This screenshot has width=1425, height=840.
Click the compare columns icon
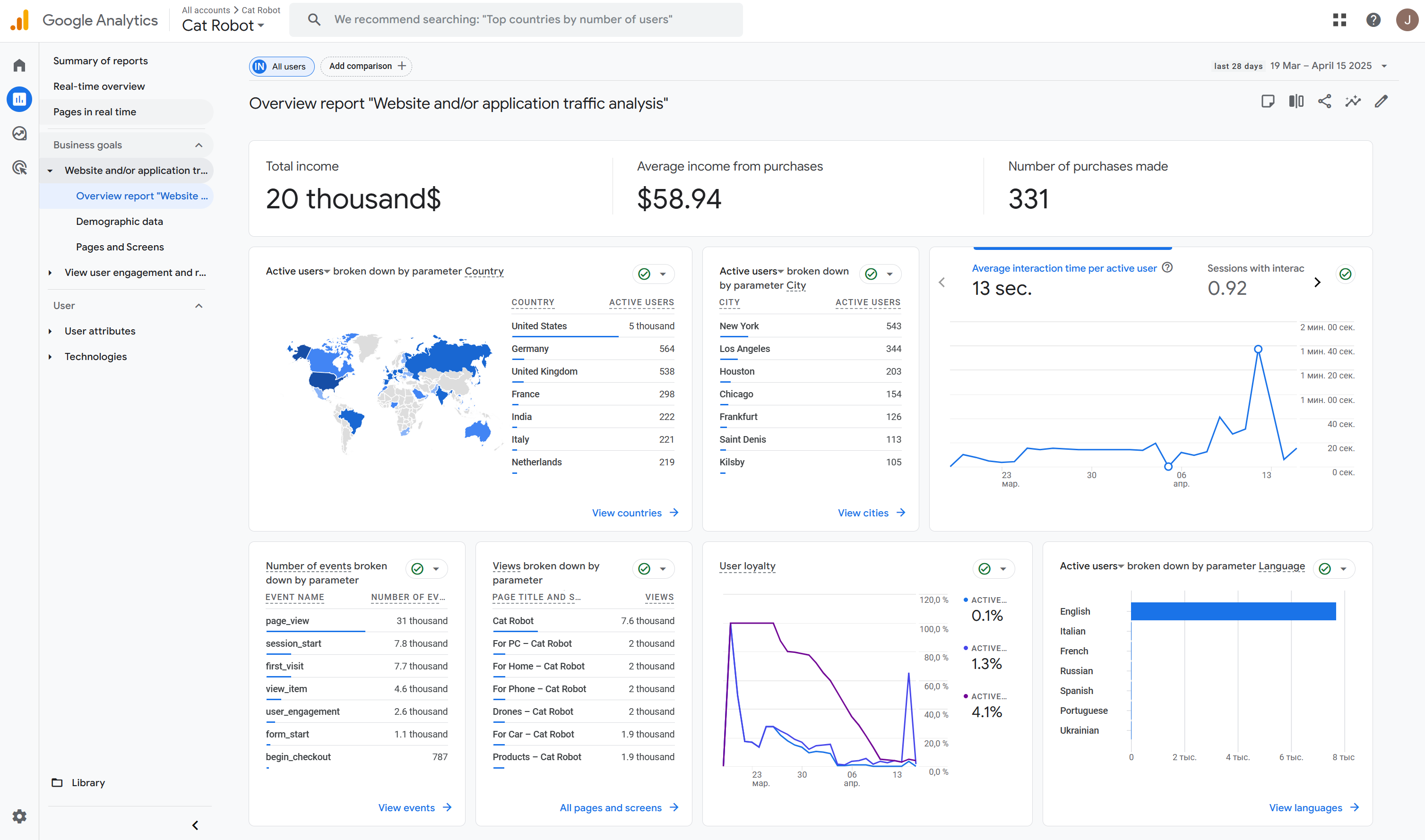pyautogui.click(x=1296, y=101)
